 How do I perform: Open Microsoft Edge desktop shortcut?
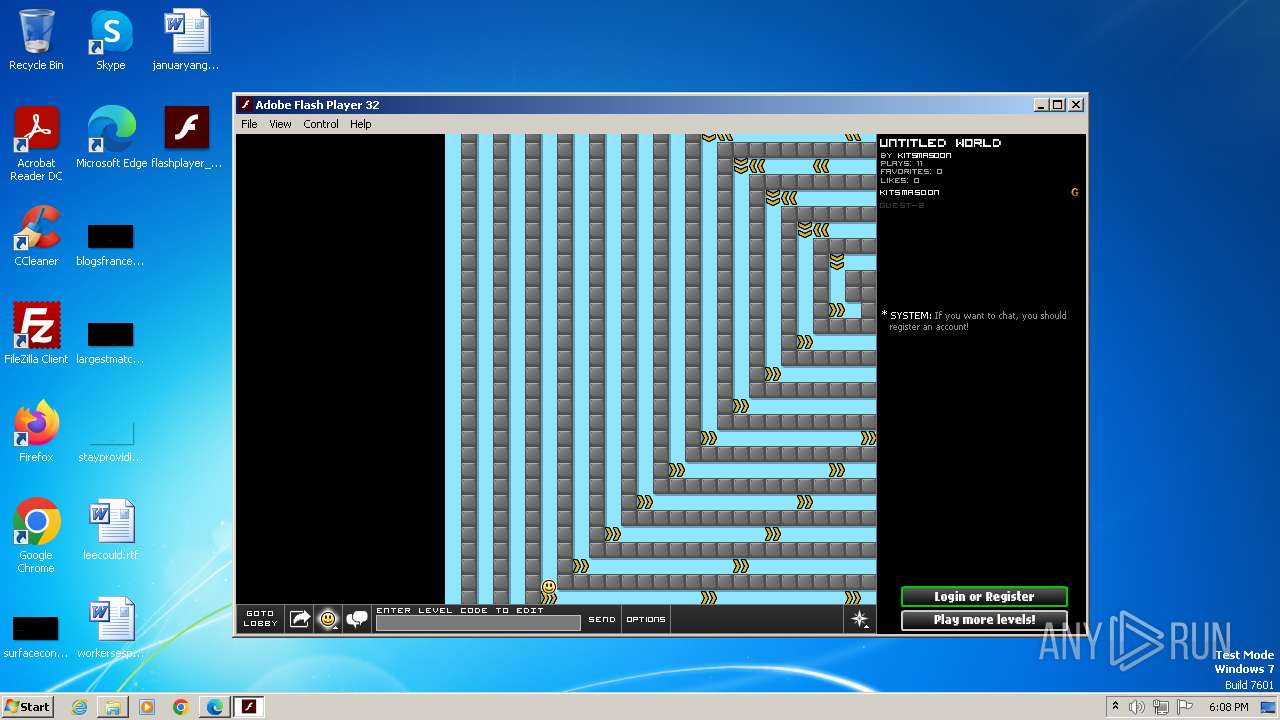(x=111, y=139)
